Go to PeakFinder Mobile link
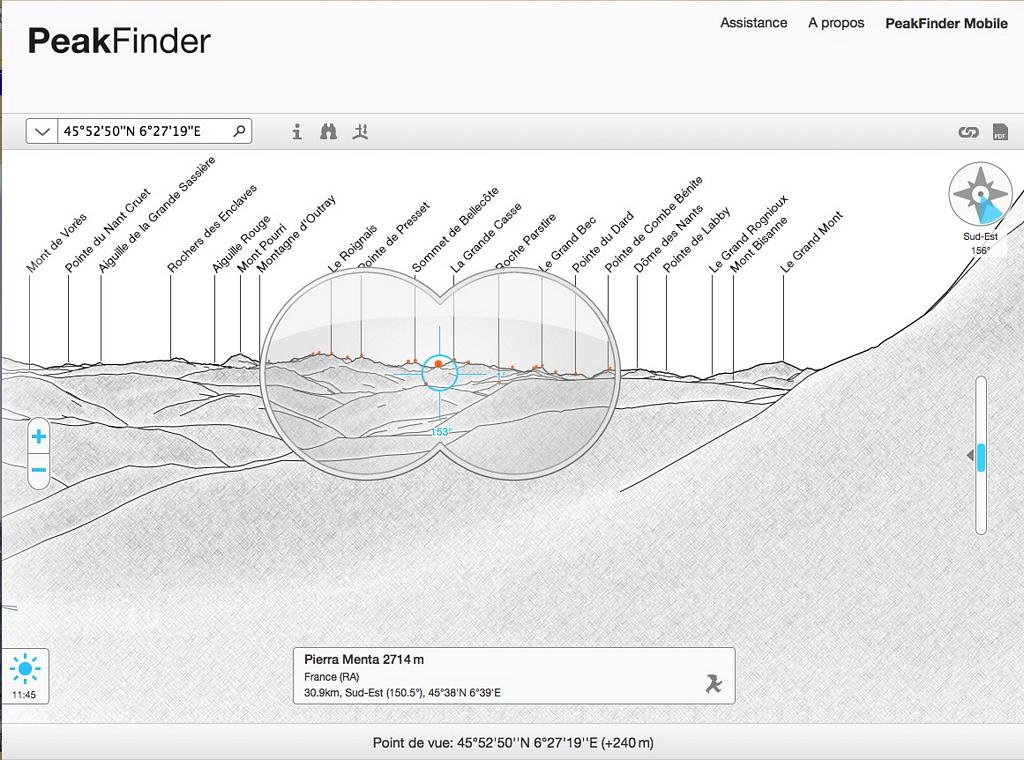 coord(946,23)
